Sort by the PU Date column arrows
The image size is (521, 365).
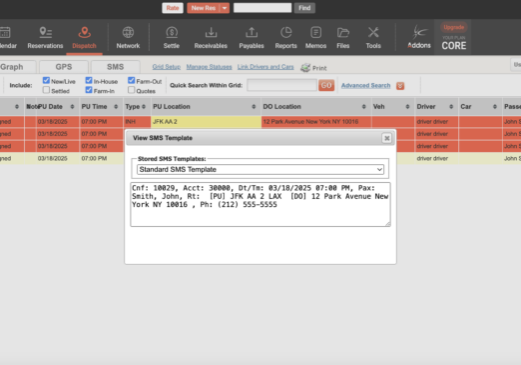tap(72, 107)
